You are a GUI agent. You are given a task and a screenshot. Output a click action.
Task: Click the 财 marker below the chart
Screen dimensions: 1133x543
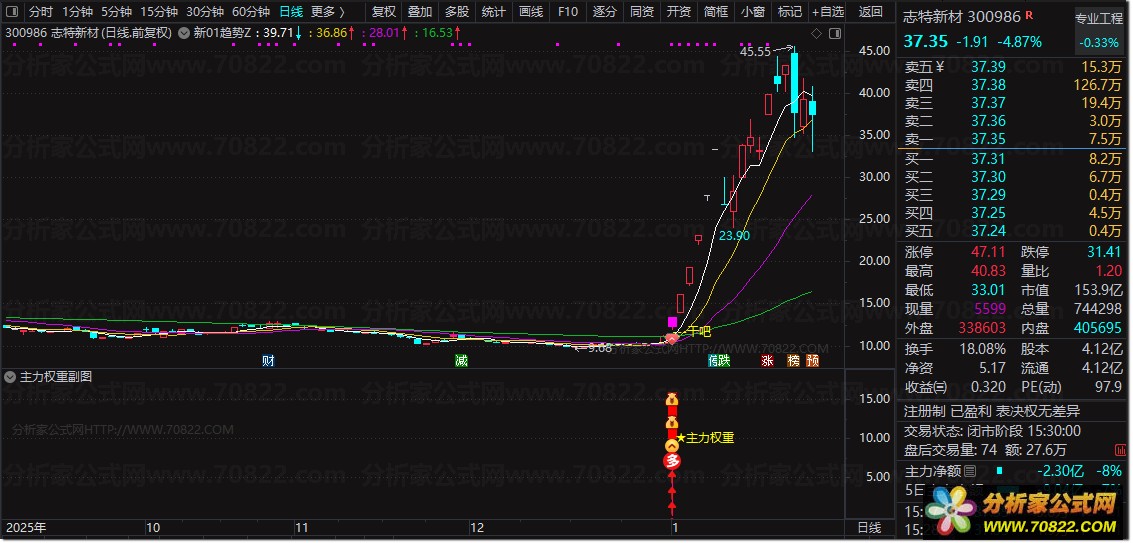pos(269,361)
